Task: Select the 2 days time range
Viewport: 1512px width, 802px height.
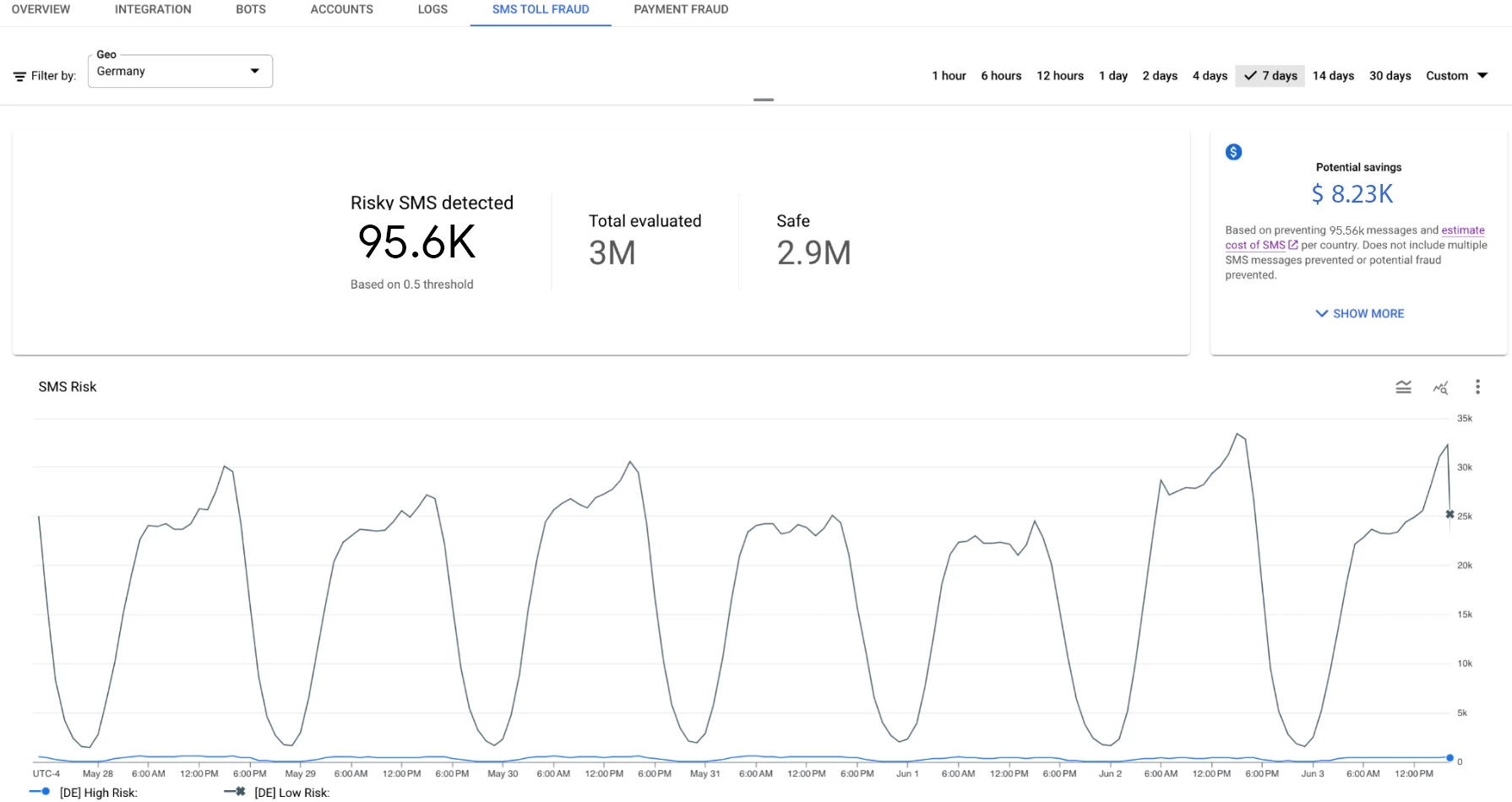Action: pos(1160,76)
